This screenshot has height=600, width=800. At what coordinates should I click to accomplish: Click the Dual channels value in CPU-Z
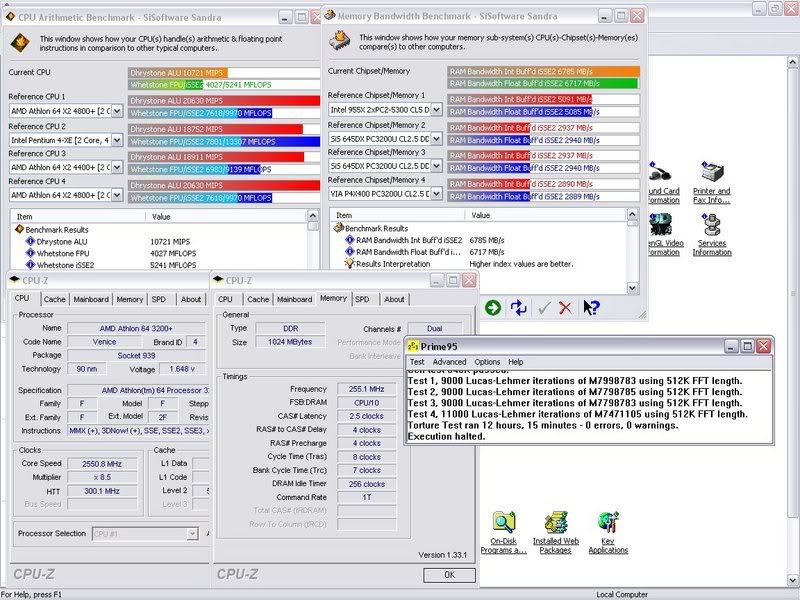[x=434, y=329]
